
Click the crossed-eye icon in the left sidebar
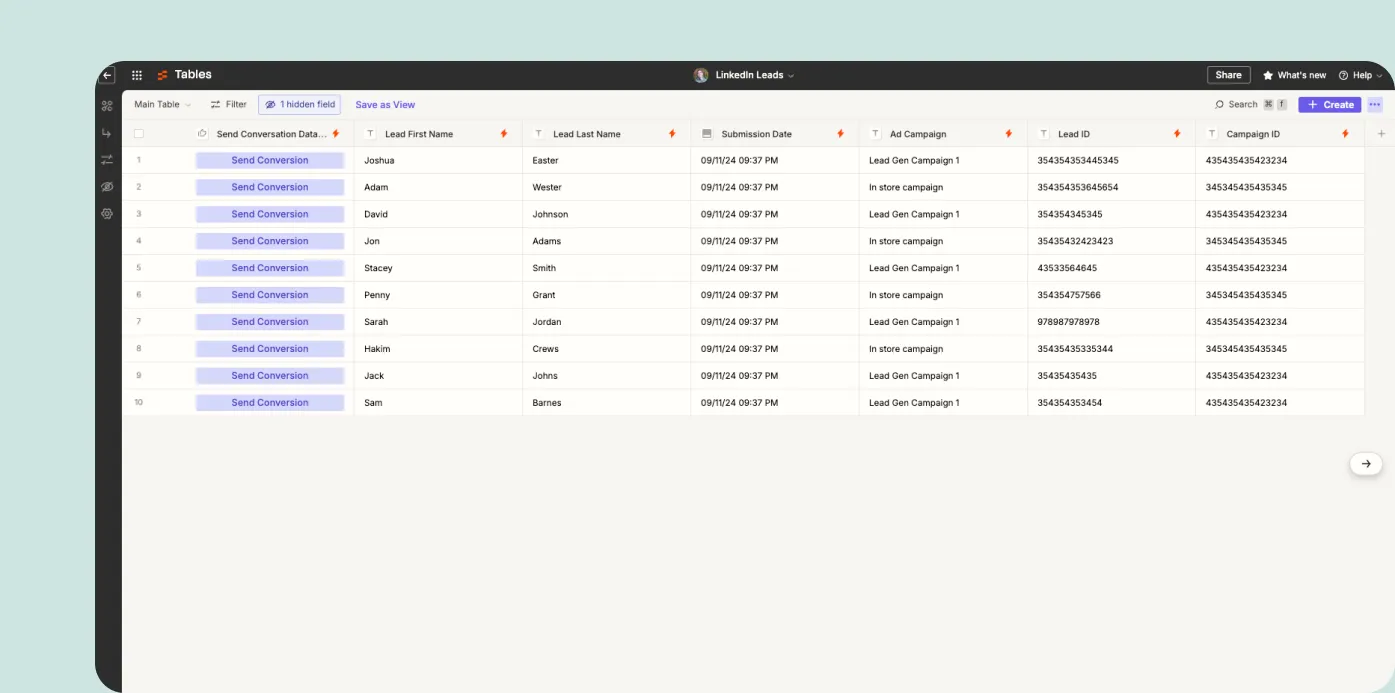(x=107, y=187)
